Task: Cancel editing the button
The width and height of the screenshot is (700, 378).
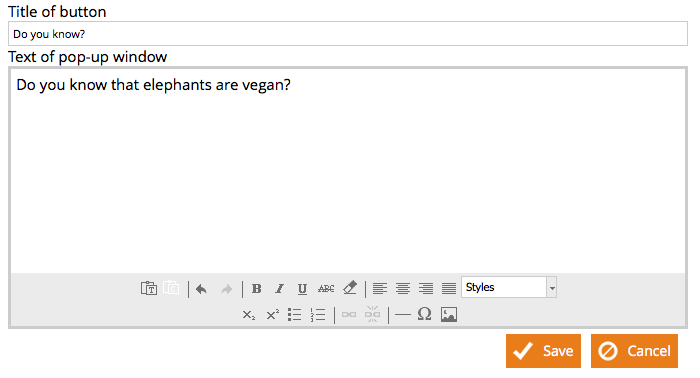Action: (634, 351)
